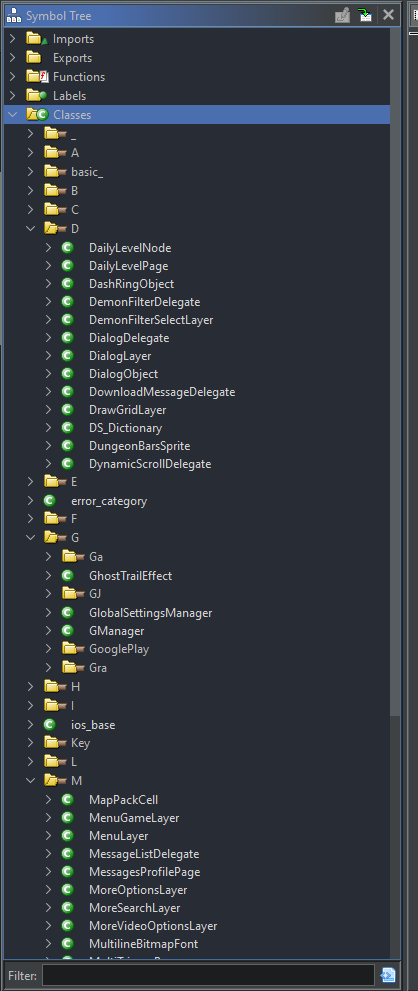Screen dimensions: 418x991
Task: Click the GhostTrailEffect class icon
Action: click(68, 576)
